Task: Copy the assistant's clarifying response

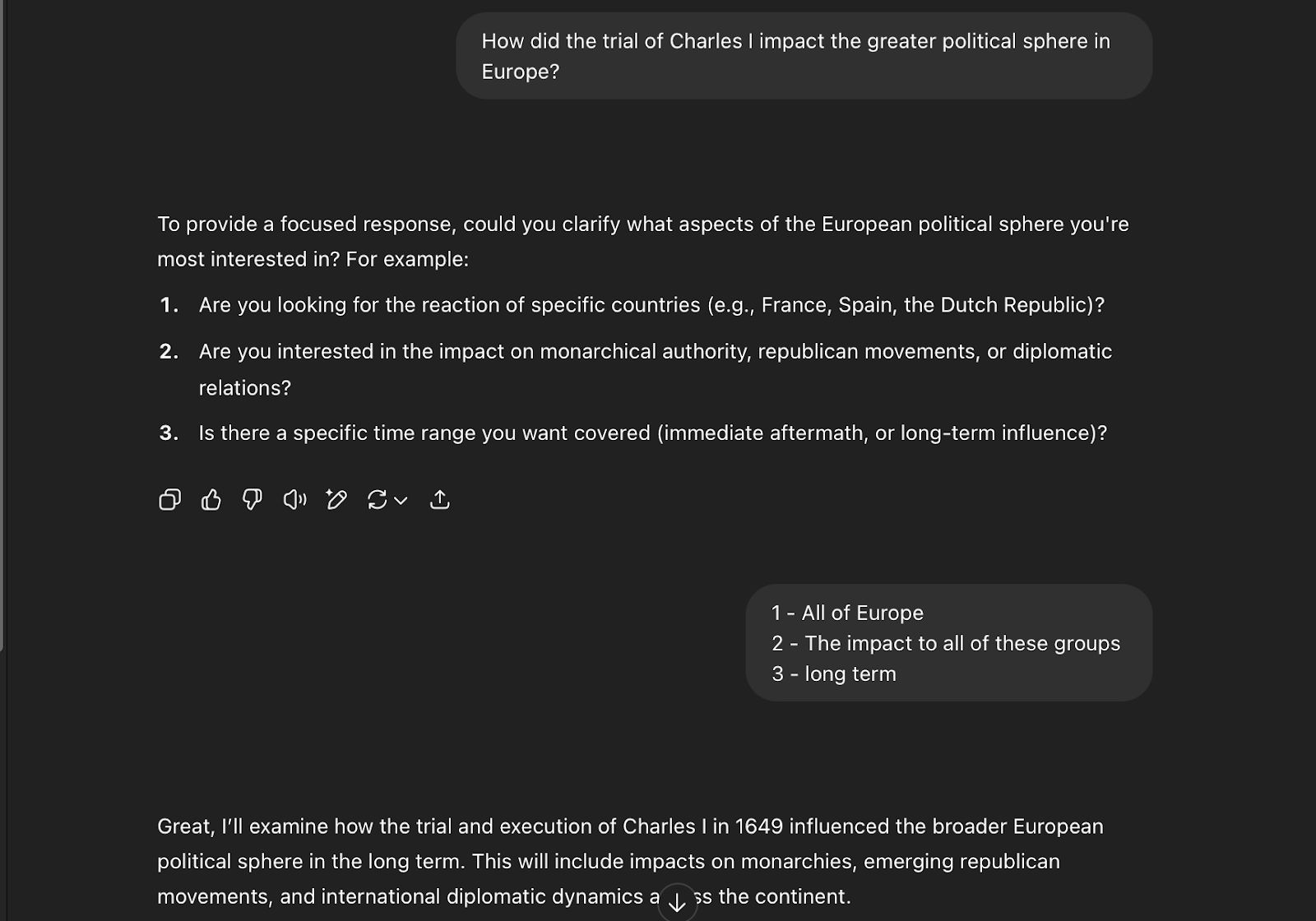Action: click(x=169, y=499)
